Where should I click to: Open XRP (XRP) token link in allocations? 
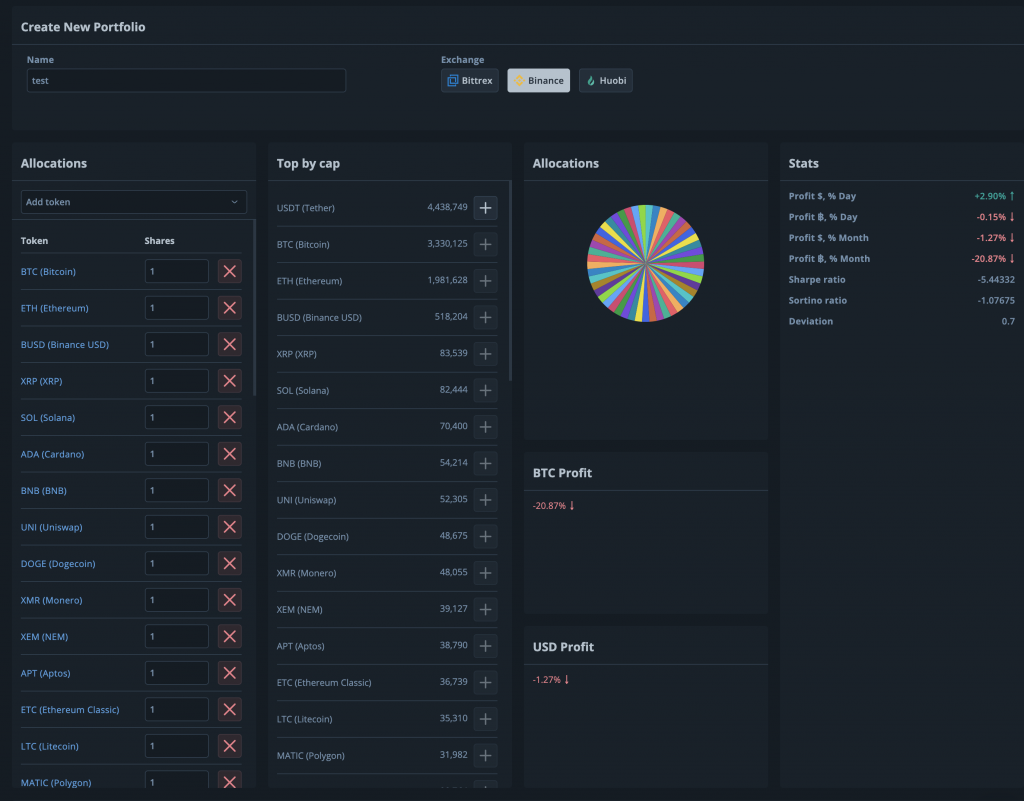[41, 381]
